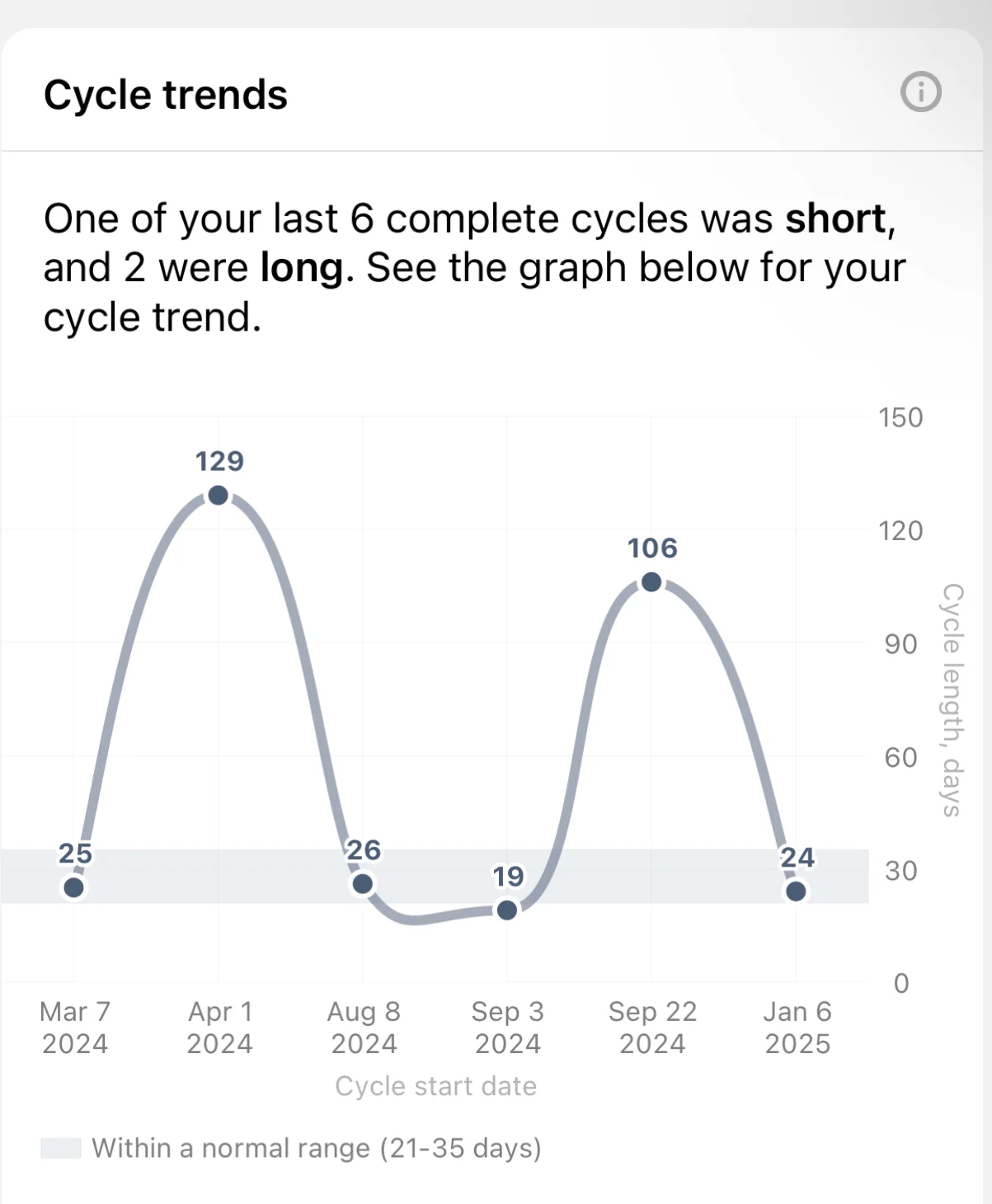Click the Within a normal range legend text
Image resolution: width=992 pixels, height=1204 pixels.
317,1148
